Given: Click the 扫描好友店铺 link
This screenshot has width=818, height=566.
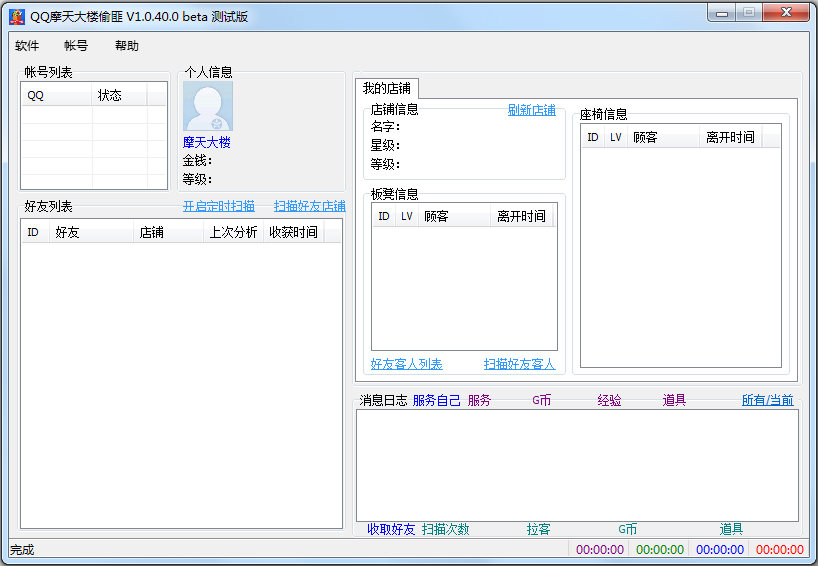Looking at the screenshot, I should click(x=310, y=206).
